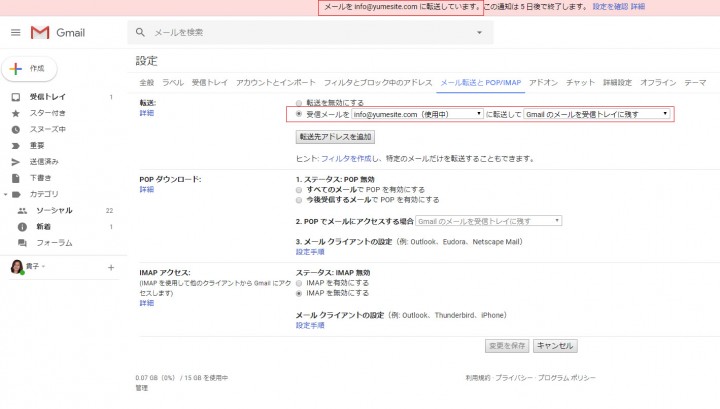The width and height of the screenshot is (720, 409).
Task: Show search options dropdown arrow
Action: coord(479,33)
